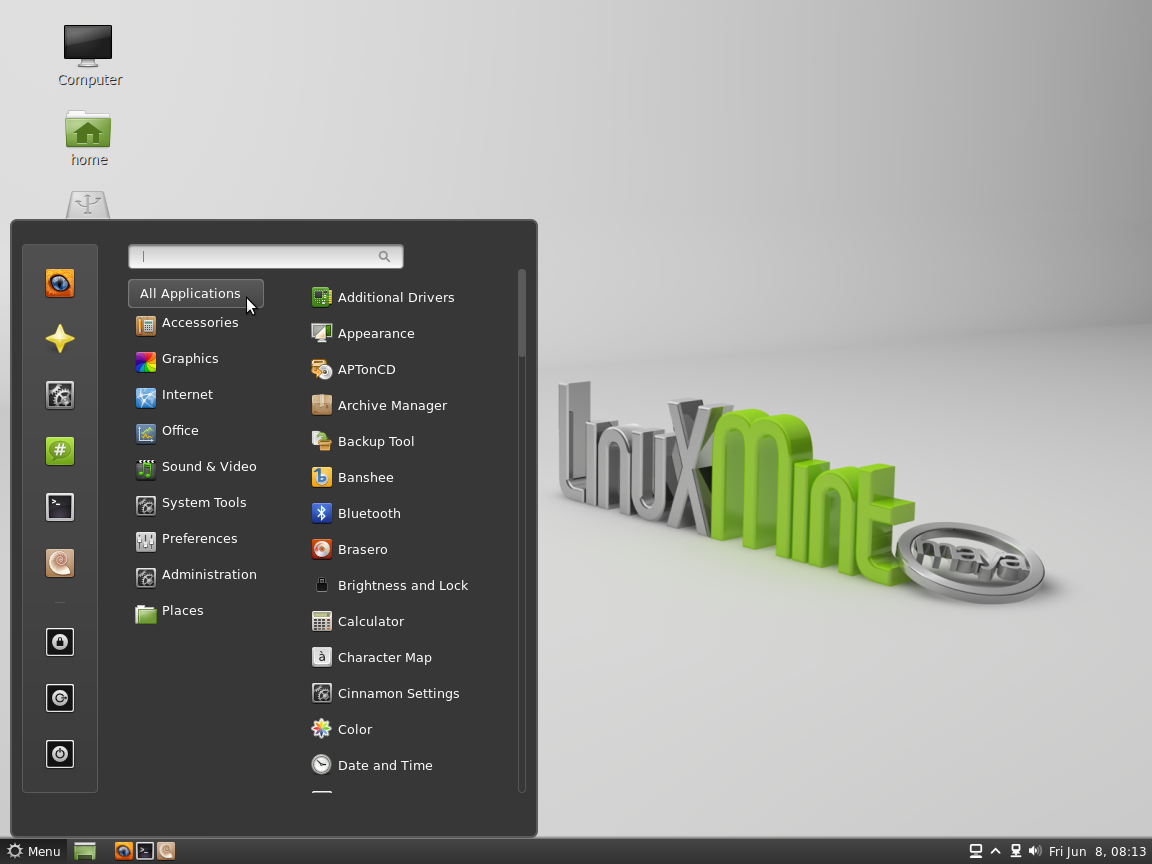
Task: Open the shell-shaped Files icon in sidebar
Action: click(60, 563)
